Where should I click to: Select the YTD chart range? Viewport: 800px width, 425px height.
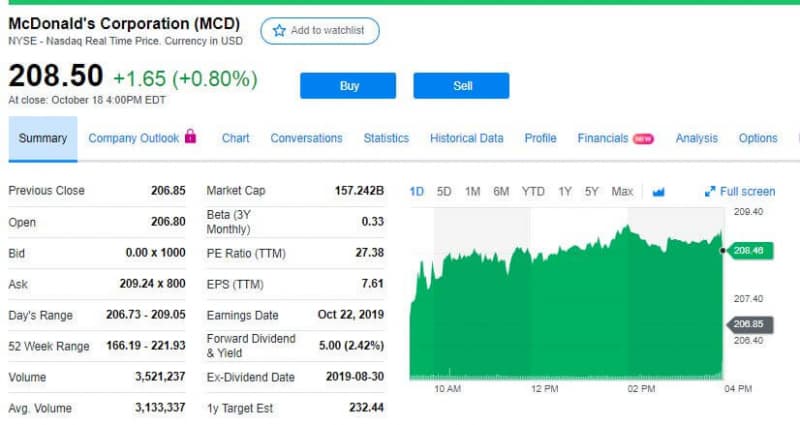tap(533, 192)
